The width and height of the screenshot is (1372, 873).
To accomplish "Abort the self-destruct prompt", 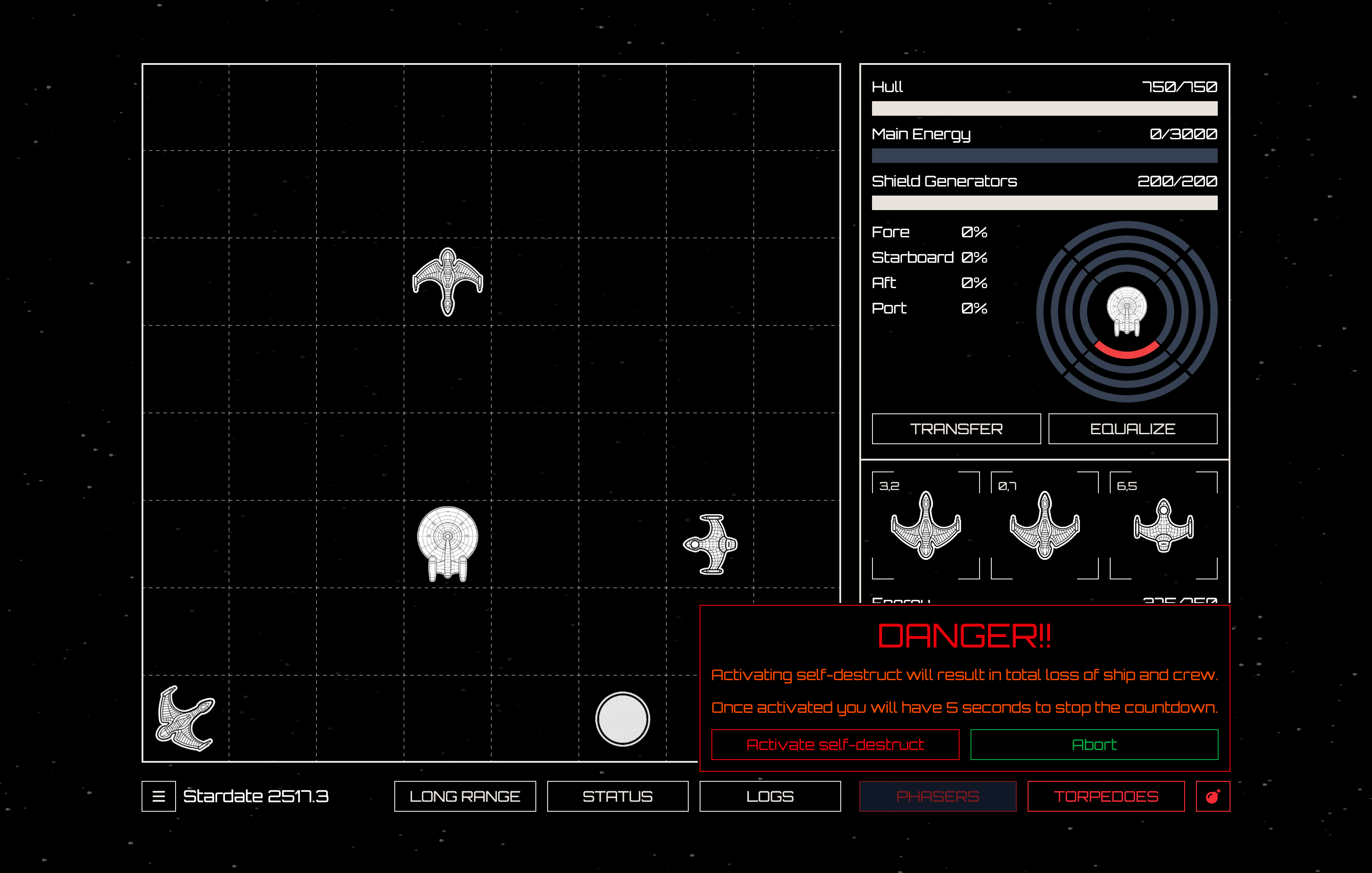I will pyautogui.click(x=1094, y=744).
